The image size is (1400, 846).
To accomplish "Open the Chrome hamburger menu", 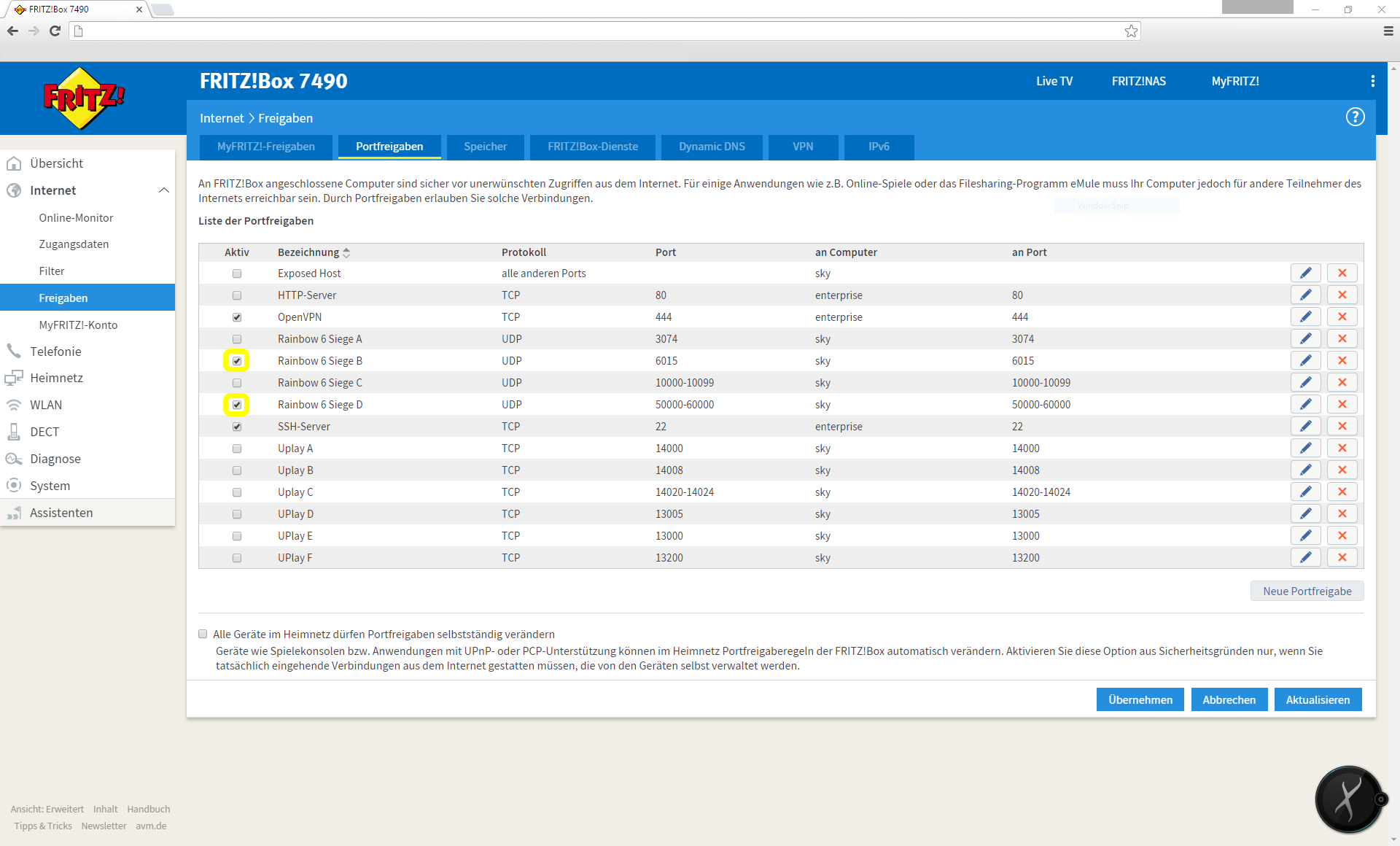I will (x=1388, y=31).
